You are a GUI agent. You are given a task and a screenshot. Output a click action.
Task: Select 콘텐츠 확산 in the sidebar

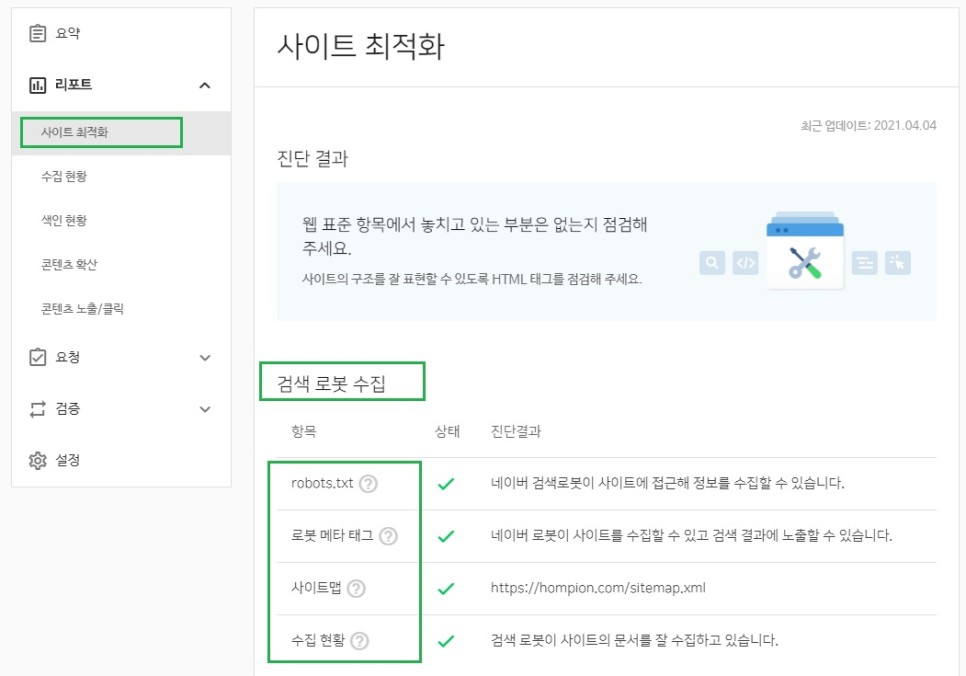pyautogui.click(x=69, y=265)
